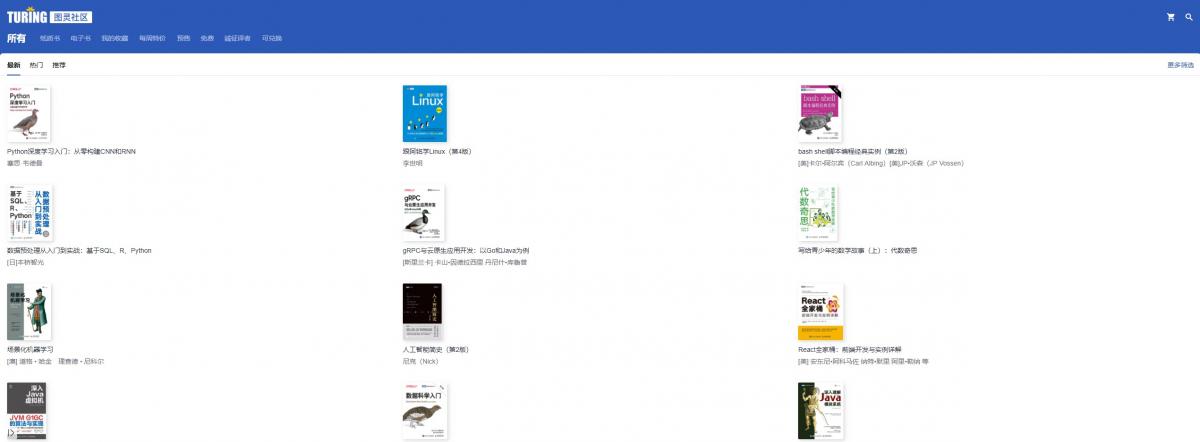Open the 电子书 menu item
The image size is (1200, 442).
[81, 38]
